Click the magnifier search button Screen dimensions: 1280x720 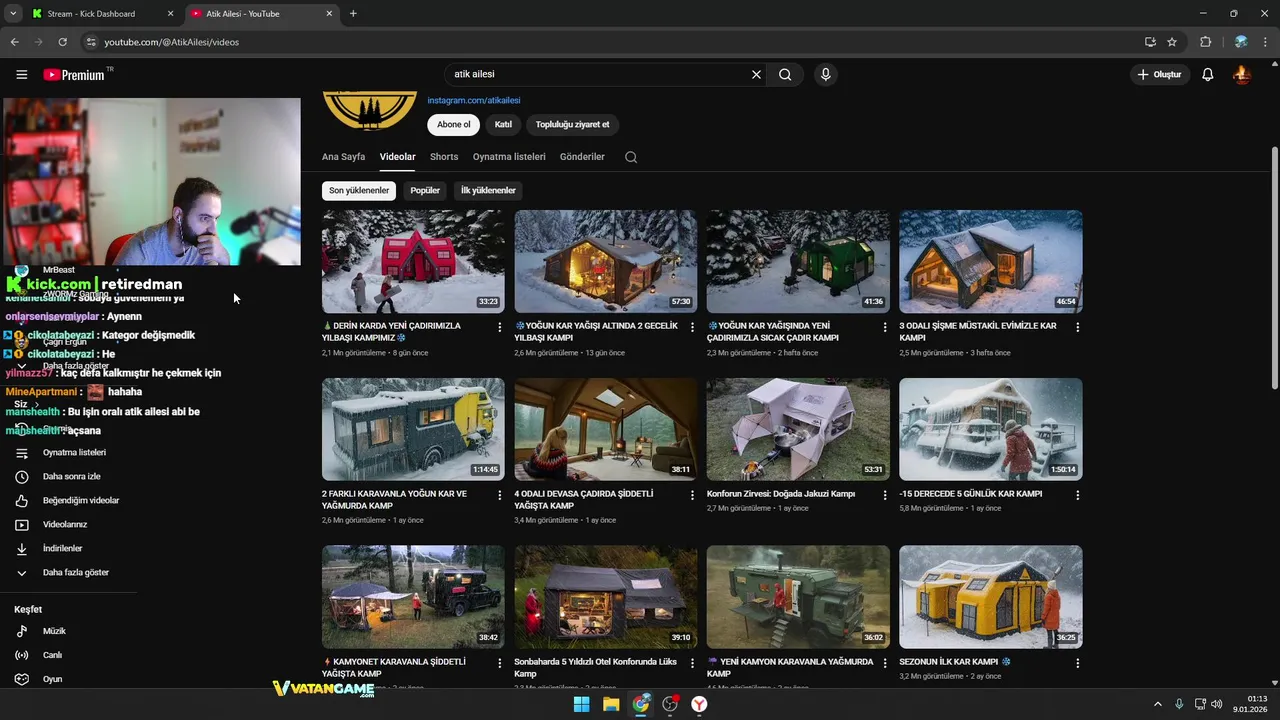pos(785,74)
